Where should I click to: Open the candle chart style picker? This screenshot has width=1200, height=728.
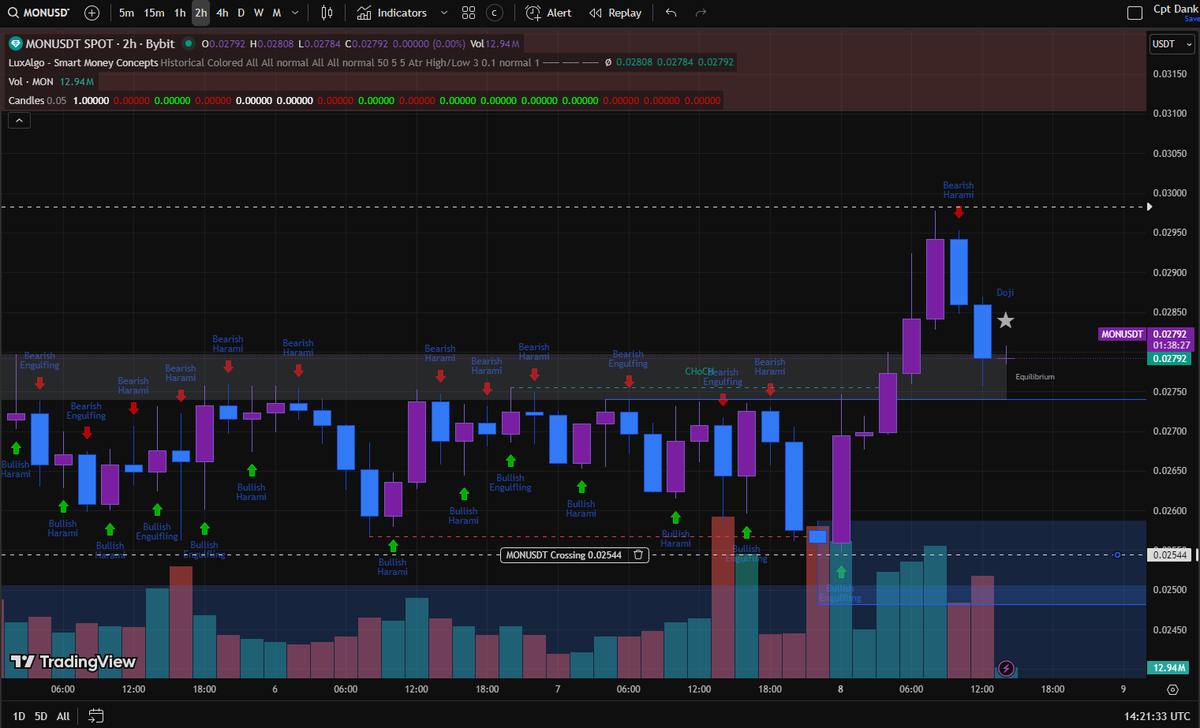[x=328, y=13]
